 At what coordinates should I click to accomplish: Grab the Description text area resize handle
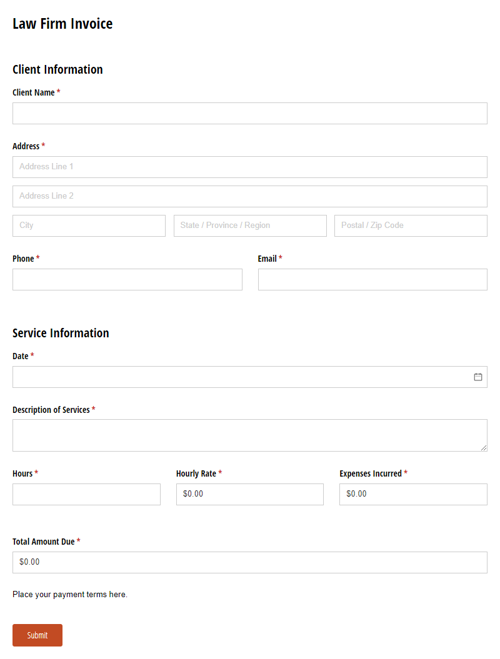pyautogui.click(x=484, y=448)
